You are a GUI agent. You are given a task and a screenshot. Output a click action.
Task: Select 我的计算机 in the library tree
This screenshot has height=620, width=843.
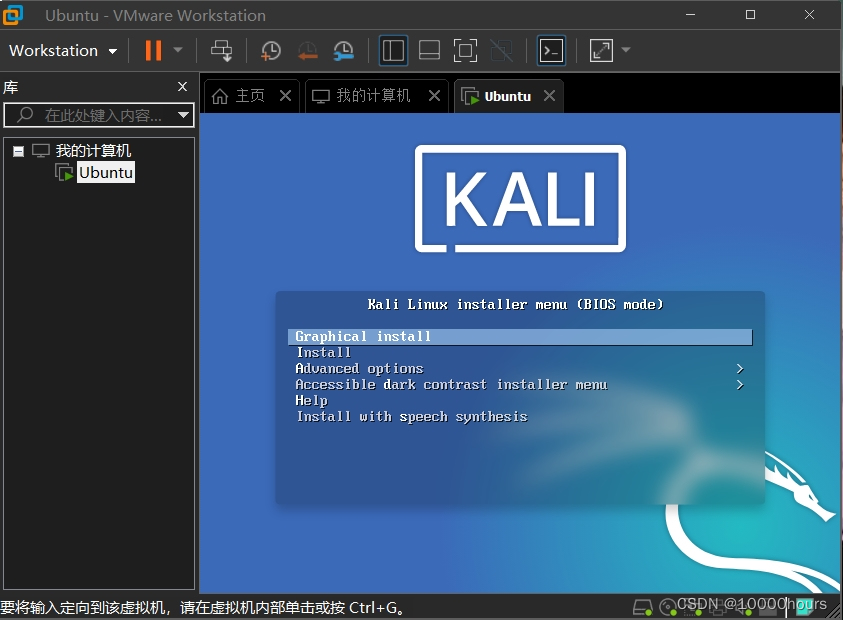point(93,151)
